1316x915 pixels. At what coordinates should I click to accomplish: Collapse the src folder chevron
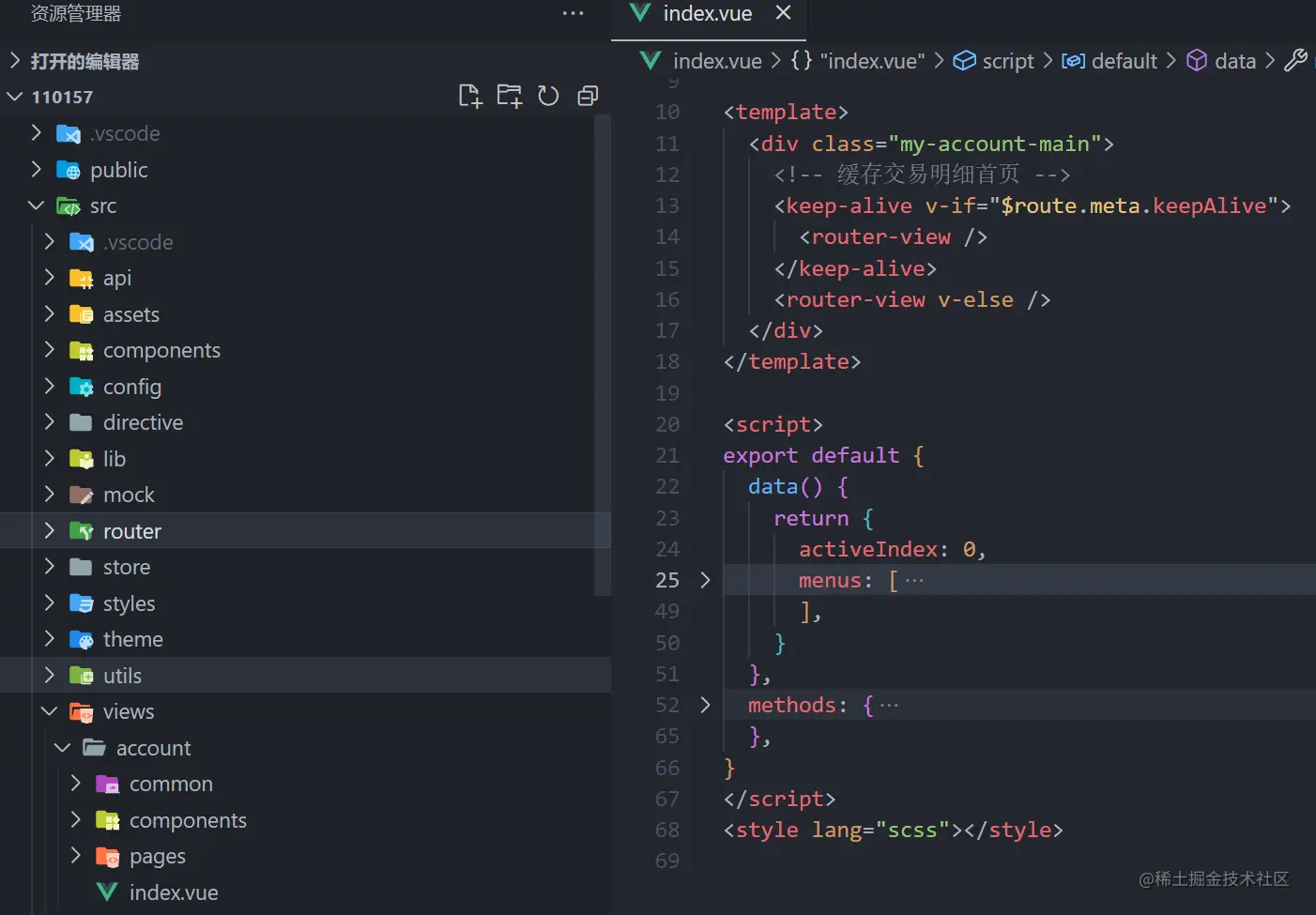36,206
